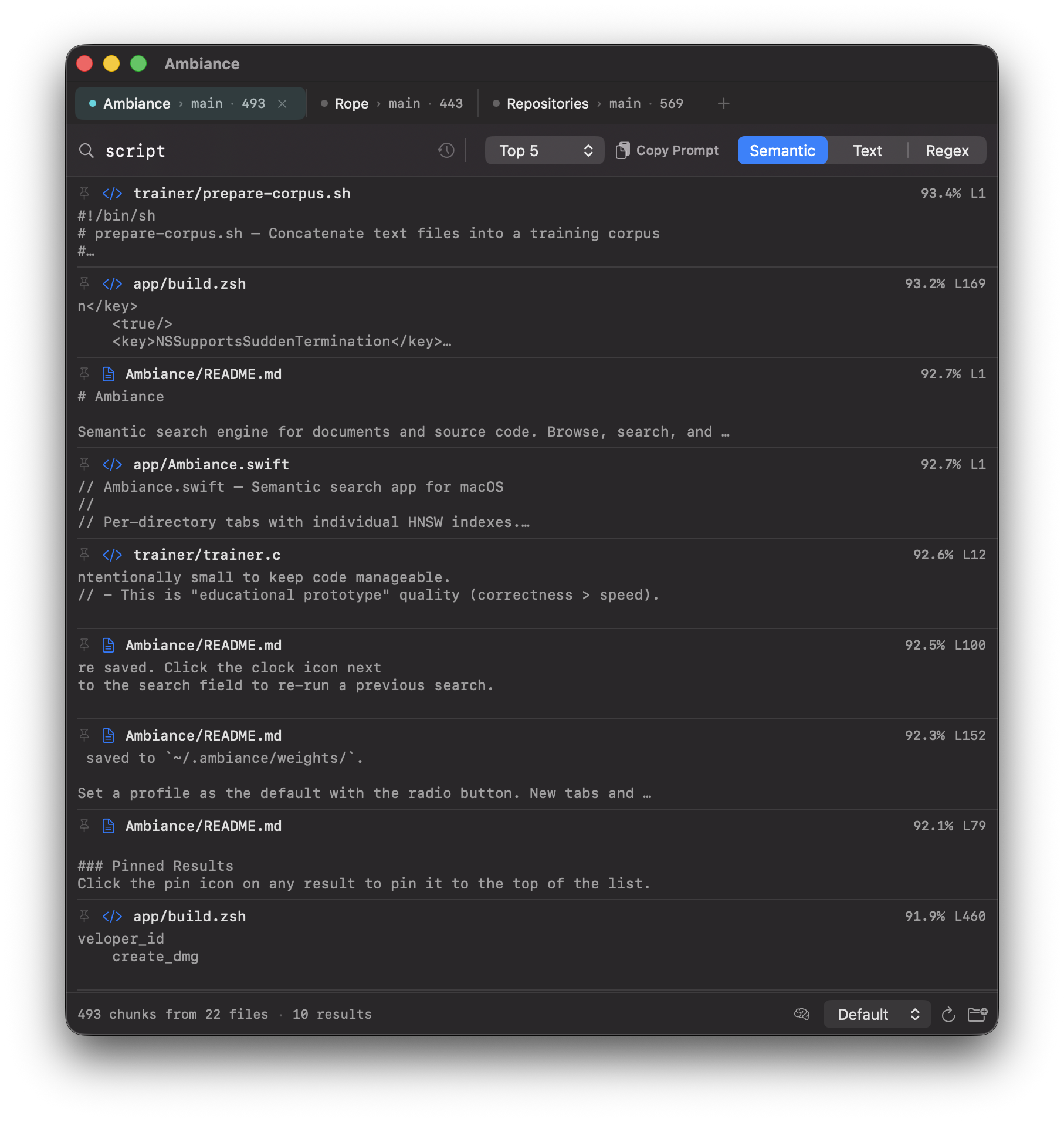Screen dimensions: 1064x1122
Task: Pin the app/Ambiance.swift result
Action: [84, 464]
